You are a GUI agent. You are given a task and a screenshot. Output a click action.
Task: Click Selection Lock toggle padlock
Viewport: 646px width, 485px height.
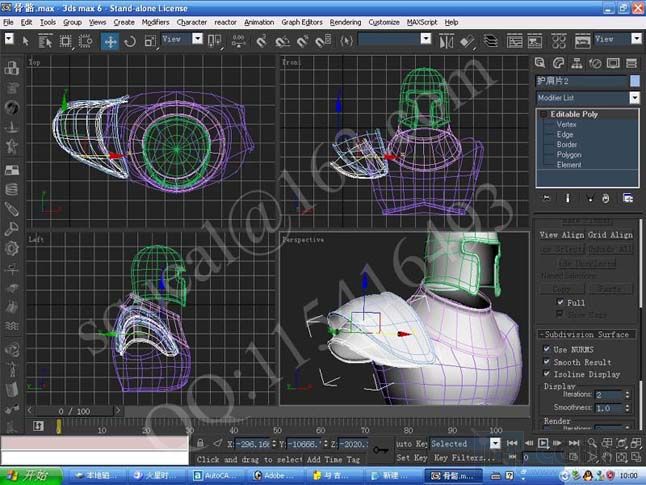click(x=200, y=443)
